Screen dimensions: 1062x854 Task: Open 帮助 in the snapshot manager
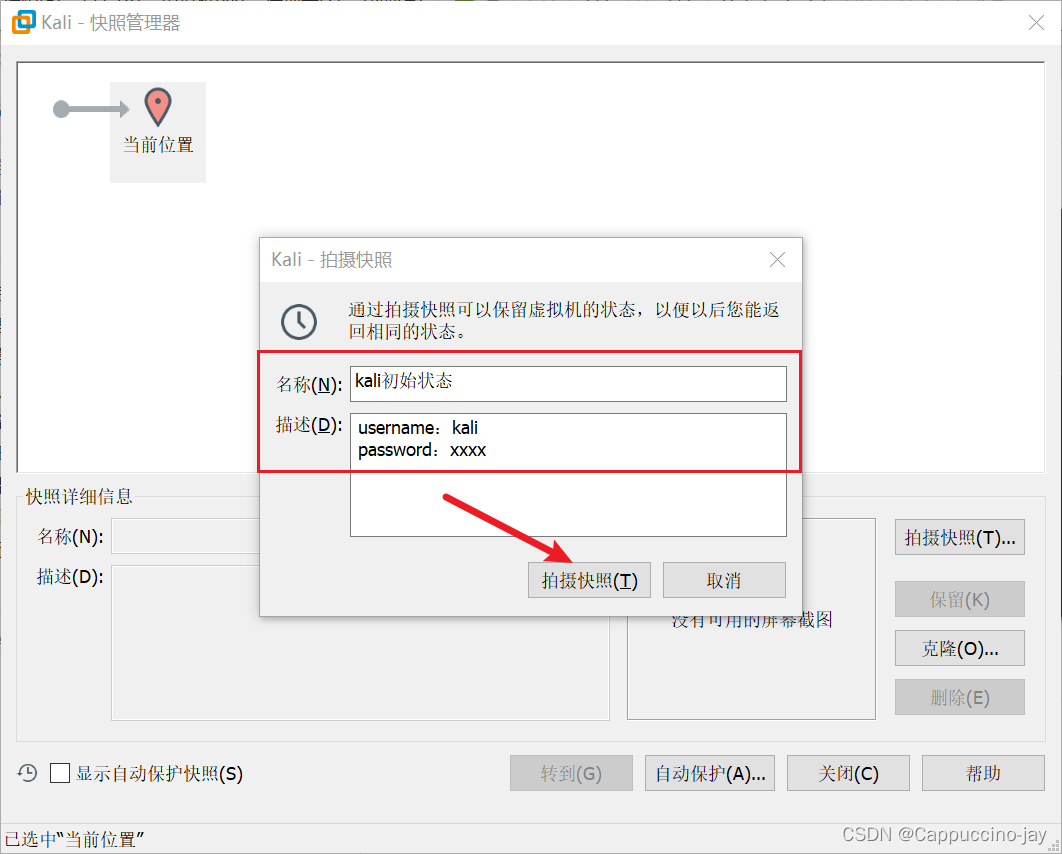click(983, 773)
